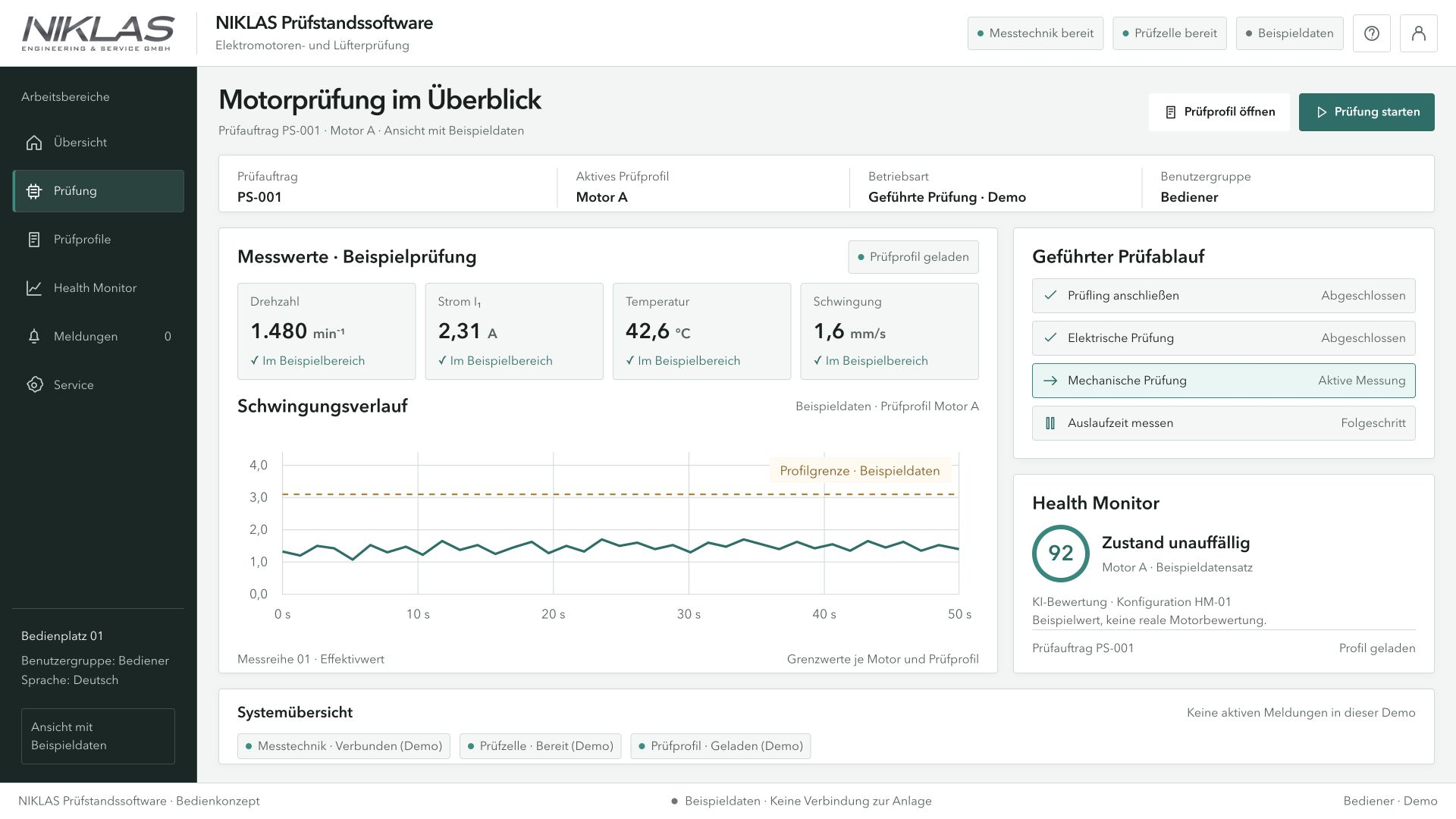This screenshot has width=1456, height=819.
Task: Click the Messtechnik · Verbunden (Demo) chip
Action: click(x=344, y=746)
